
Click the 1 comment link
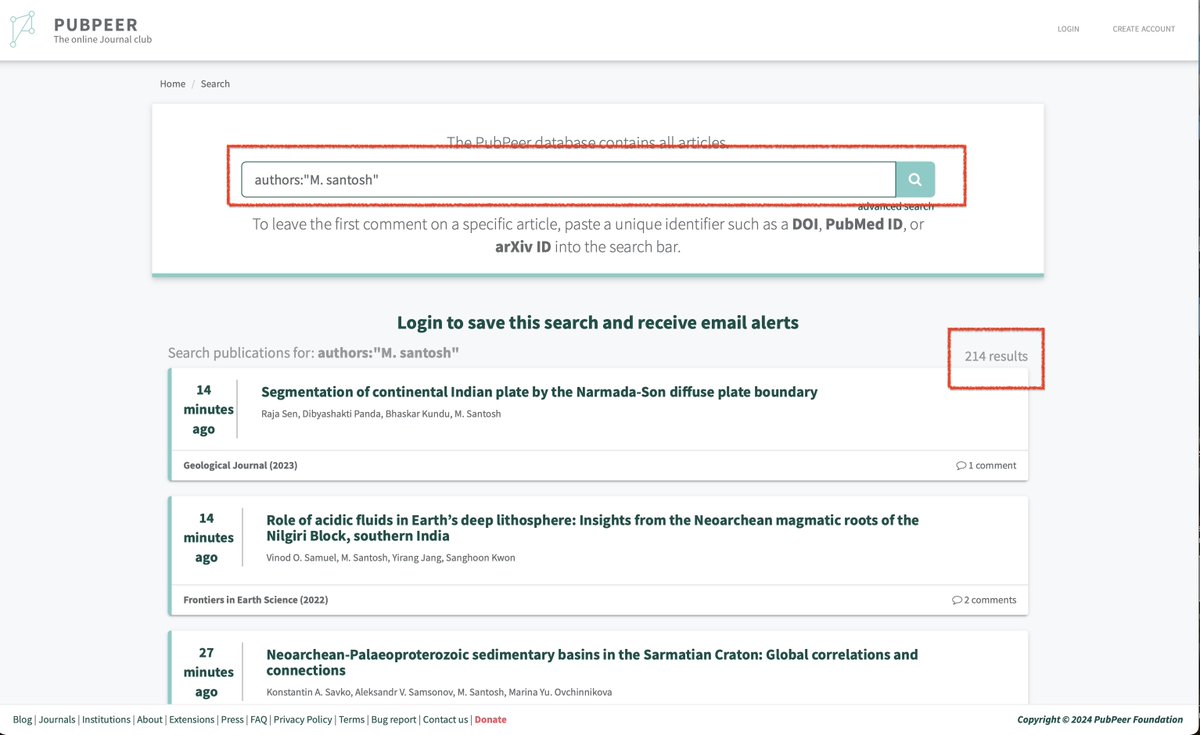986,466
